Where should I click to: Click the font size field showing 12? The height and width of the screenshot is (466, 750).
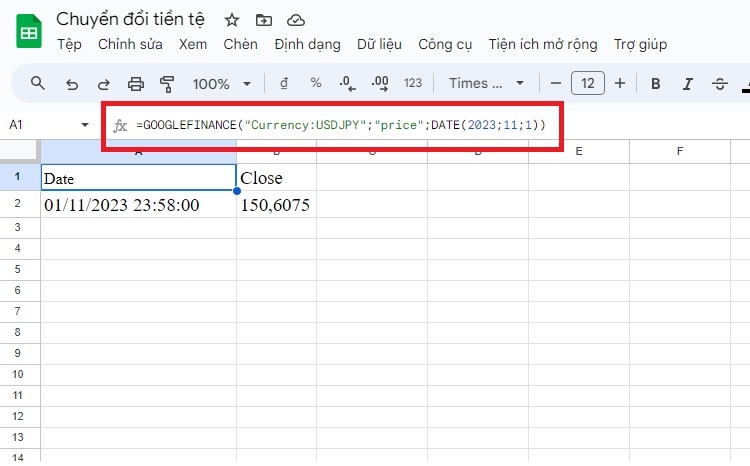(x=588, y=83)
